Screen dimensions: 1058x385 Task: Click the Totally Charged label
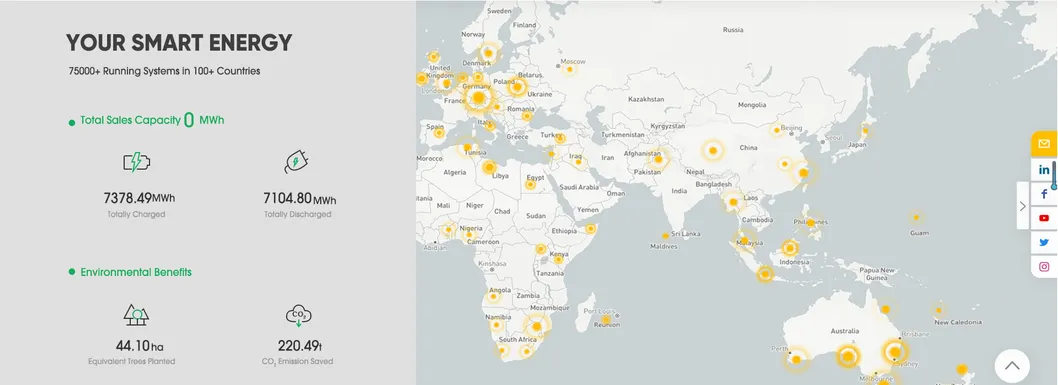click(136, 214)
